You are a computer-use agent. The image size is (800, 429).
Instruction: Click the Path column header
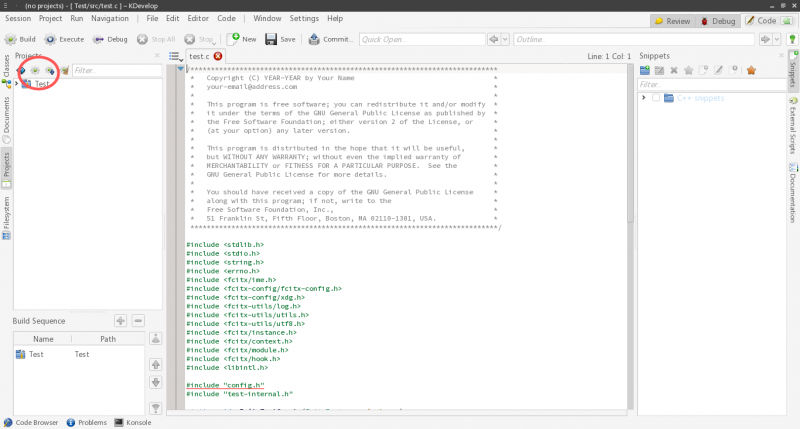[108, 339]
